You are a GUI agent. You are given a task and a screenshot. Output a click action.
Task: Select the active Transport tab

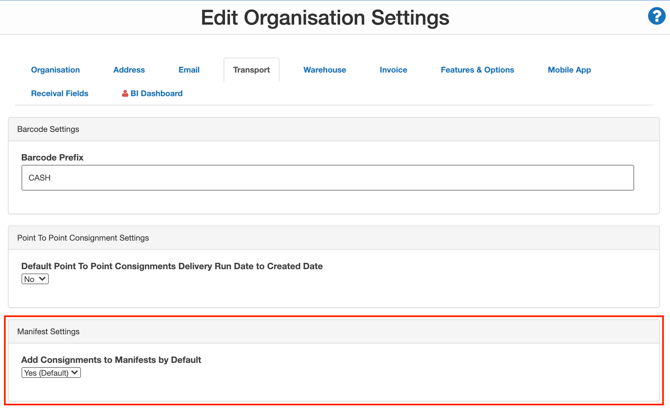pyautogui.click(x=251, y=70)
